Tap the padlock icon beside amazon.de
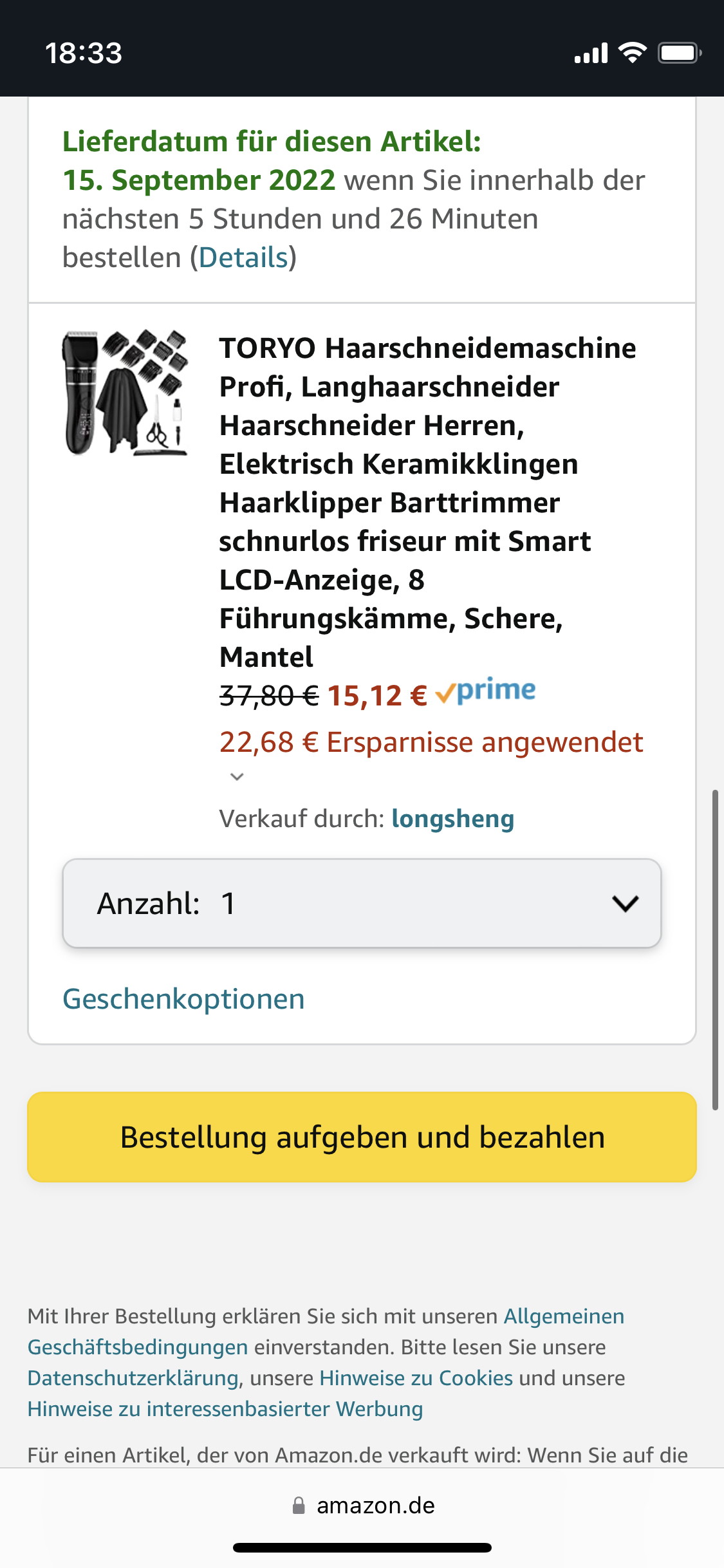724x1568 pixels. [299, 1505]
